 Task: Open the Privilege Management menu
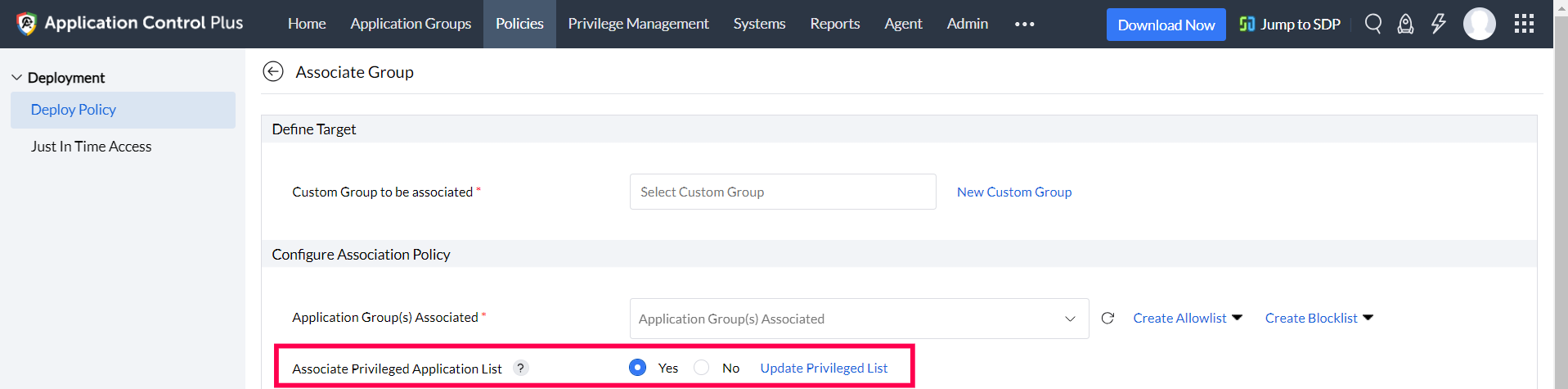click(x=638, y=24)
